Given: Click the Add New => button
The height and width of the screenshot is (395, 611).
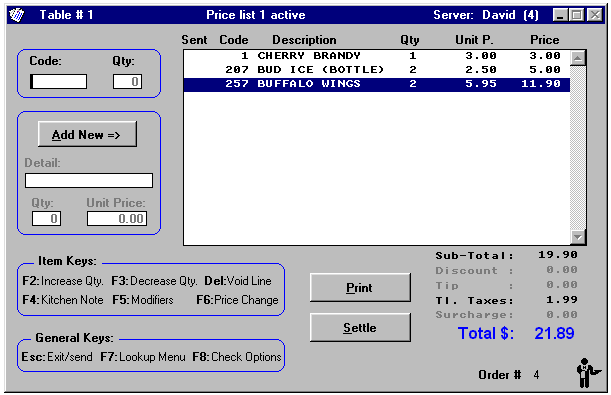Looking at the screenshot, I should [x=87, y=134].
